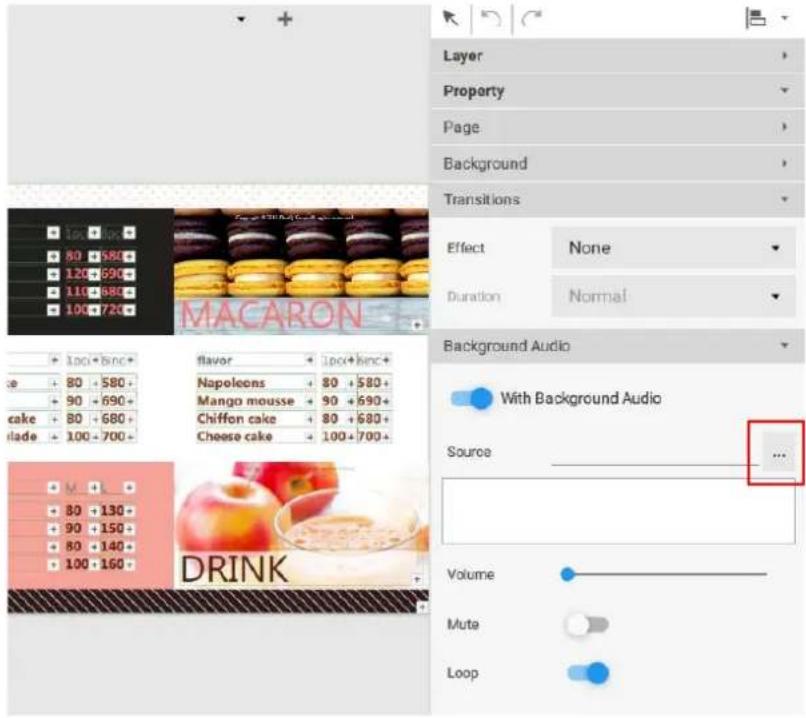Click price 690 in Mango mousse row
806x718 pixels.
[x=370, y=401]
